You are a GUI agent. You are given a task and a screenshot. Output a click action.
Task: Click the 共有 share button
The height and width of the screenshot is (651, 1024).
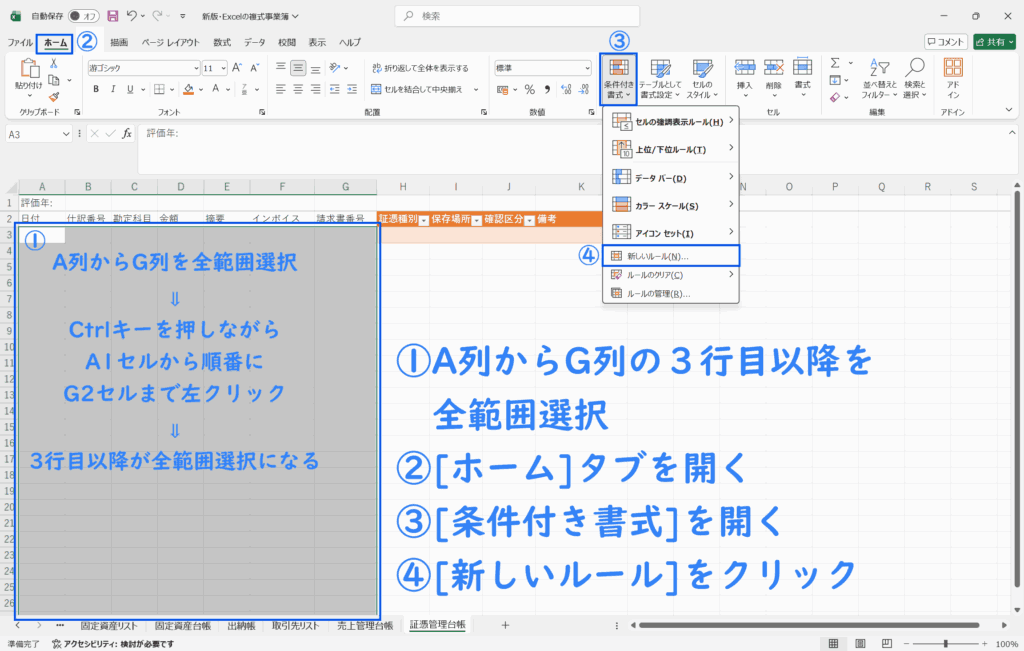coord(993,42)
